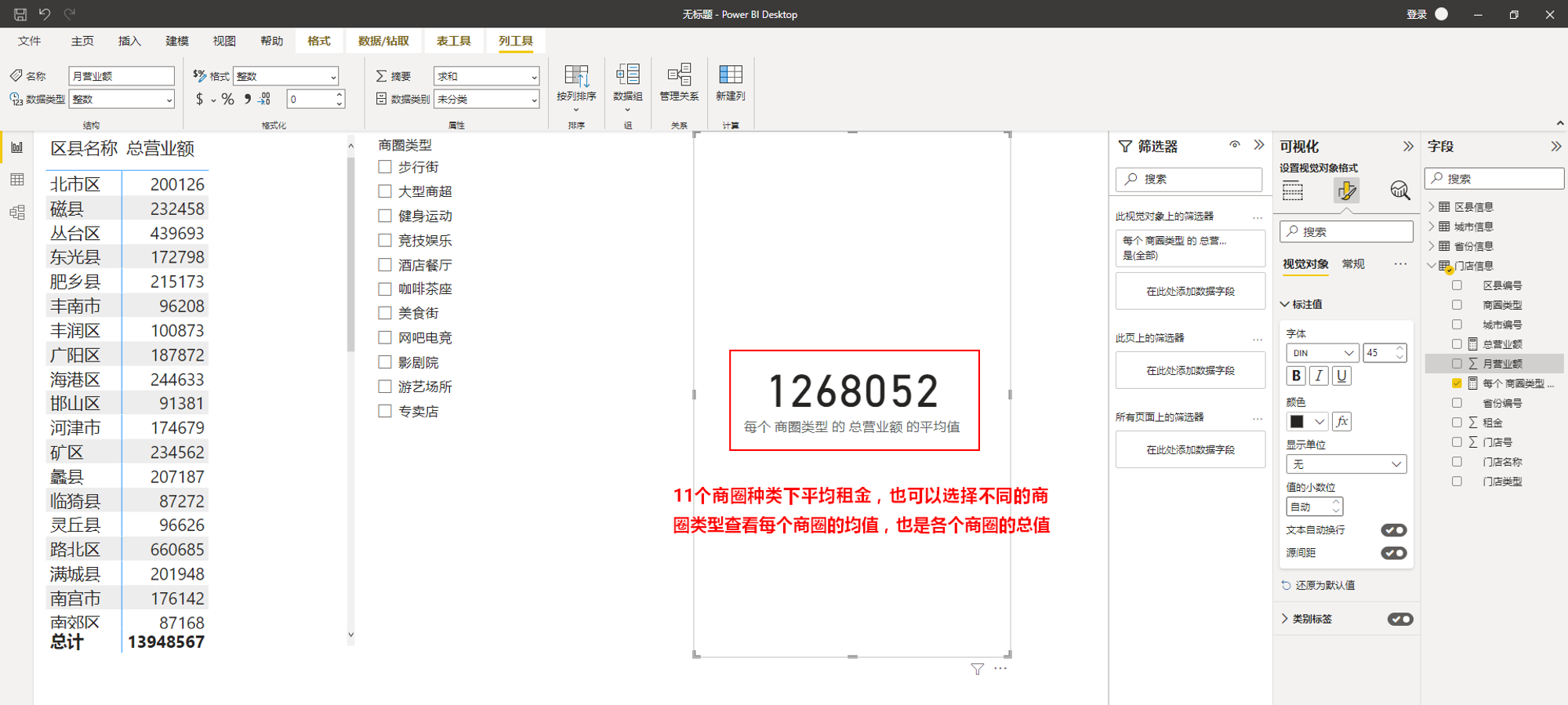1568x705 pixels.
Task: Switch to the 常规 format tab
Action: 1353,264
